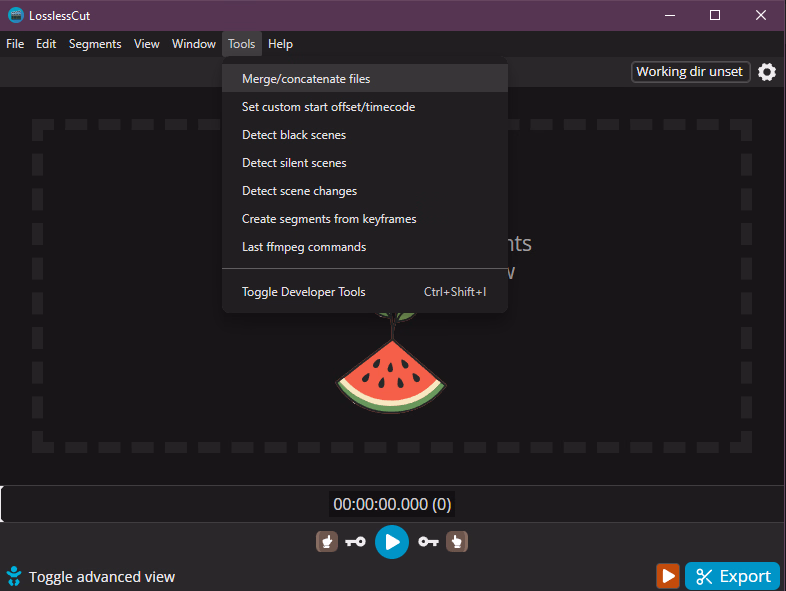Viewport: 786px width, 591px height.
Task: Jump to next keyframe key icon
Action: pyautogui.click(x=429, y=542)
